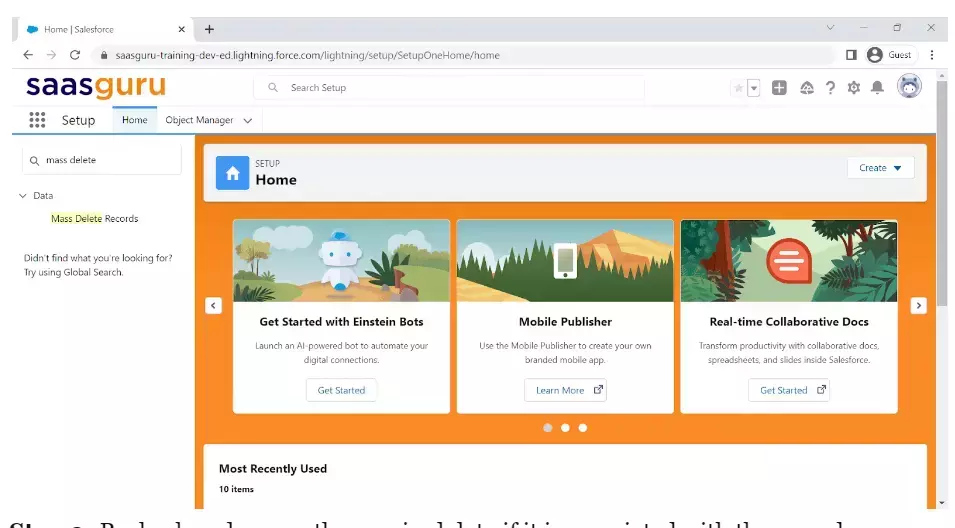Show previous carousel cards
The width and height of the screenshot is (955, 528).
(x=213, y=306)
